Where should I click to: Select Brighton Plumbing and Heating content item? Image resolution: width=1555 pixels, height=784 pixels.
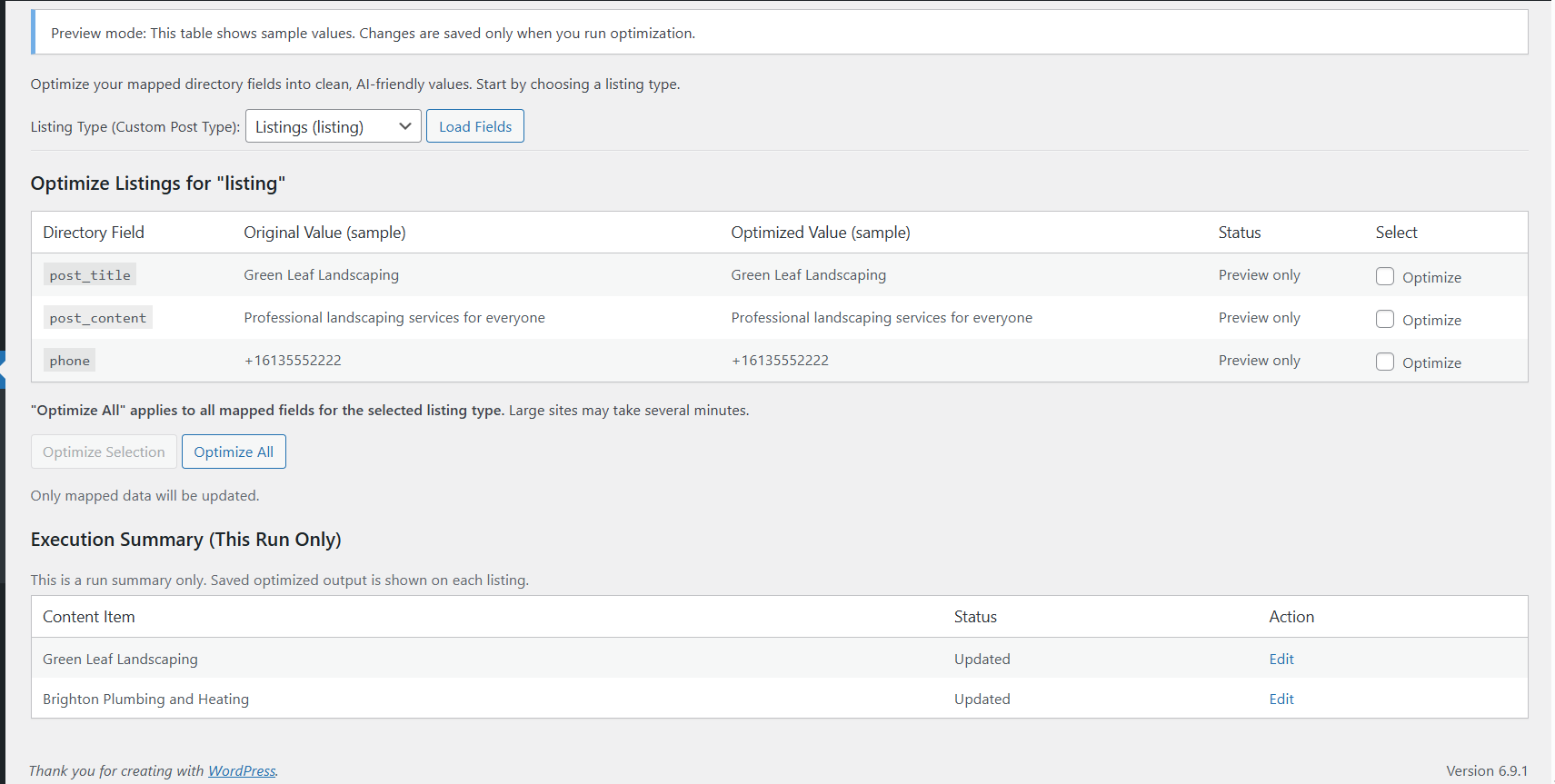(145, 699)
